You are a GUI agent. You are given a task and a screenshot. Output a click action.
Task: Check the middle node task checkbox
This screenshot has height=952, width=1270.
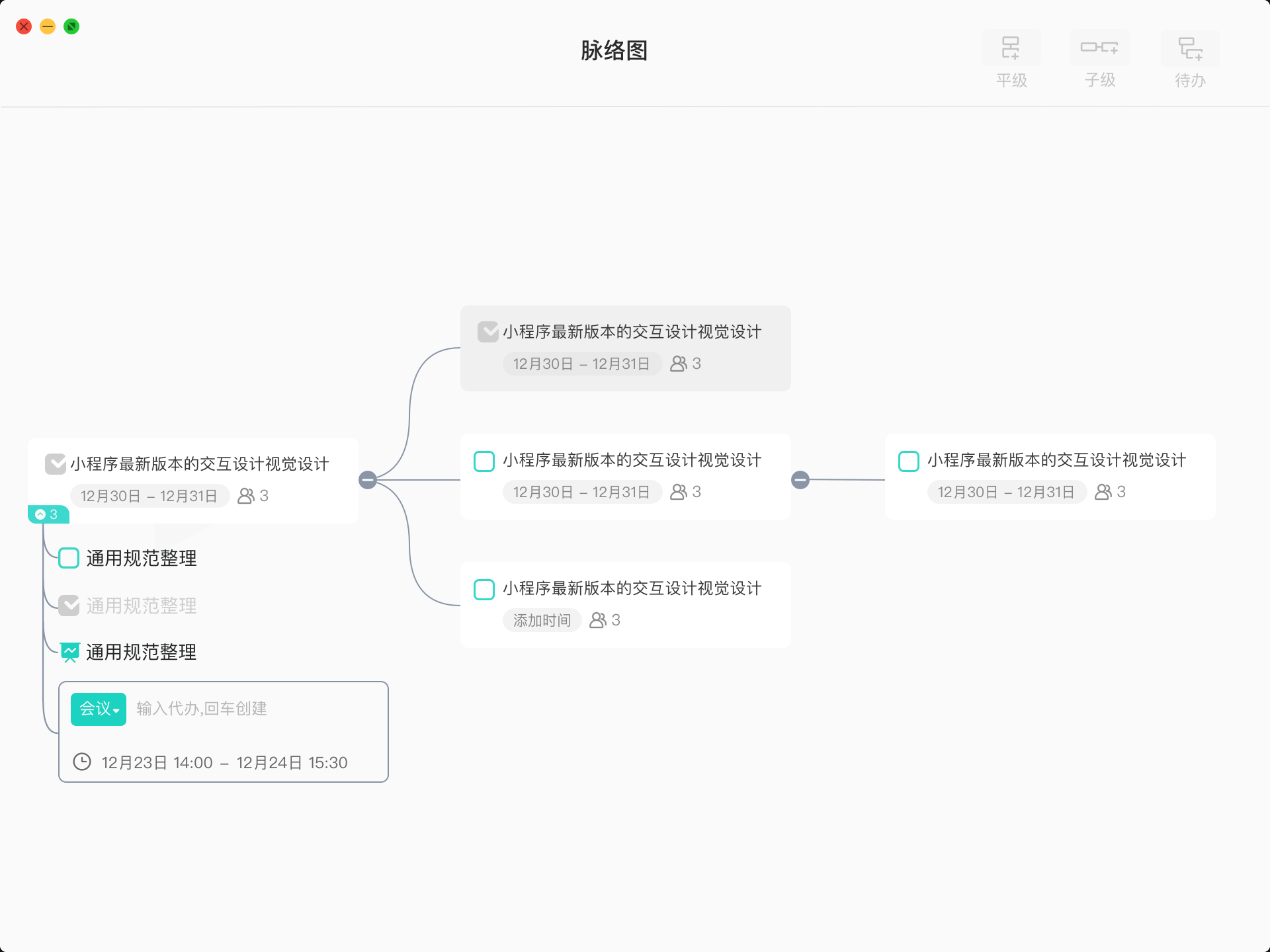(484, 461)
